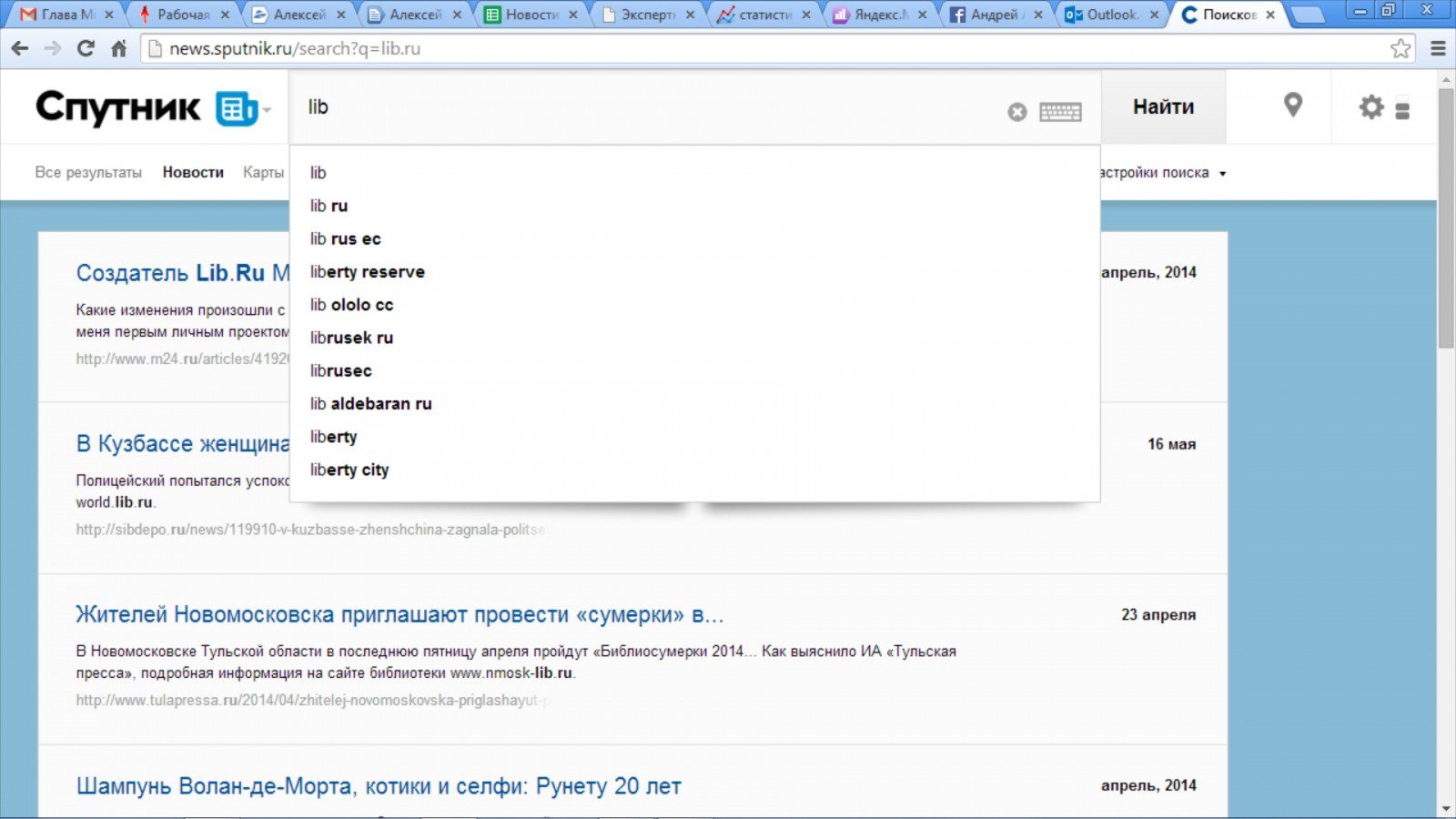Screen dimensions: 1456x819
Task: Switch to the Яндекс tab
Action: pos(879,15)
